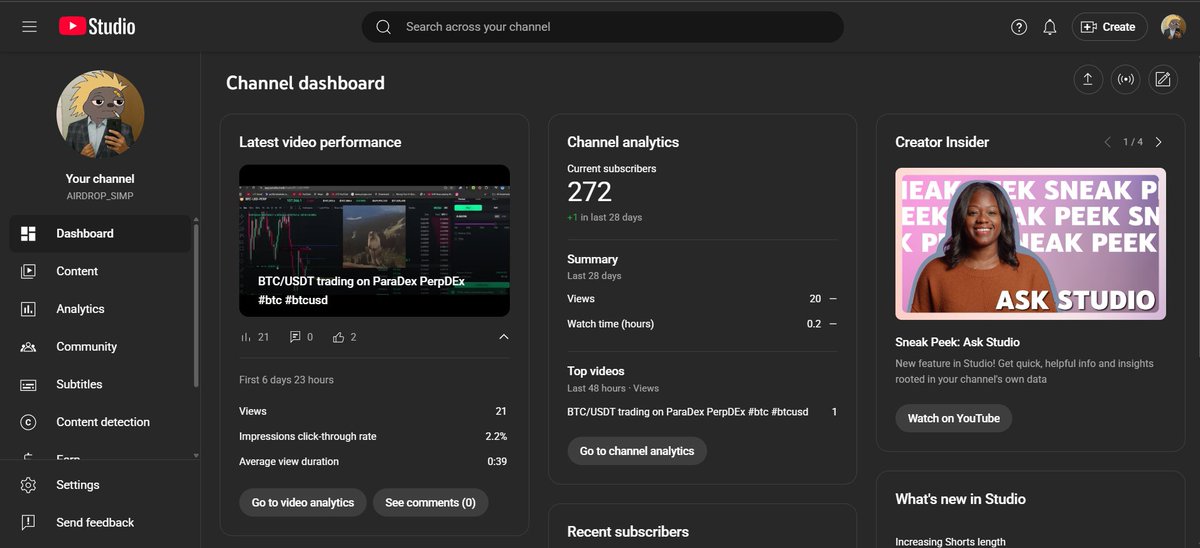Click the Content sidebar icon
Screen dimensions: 1200x548
tap(28, 271)
